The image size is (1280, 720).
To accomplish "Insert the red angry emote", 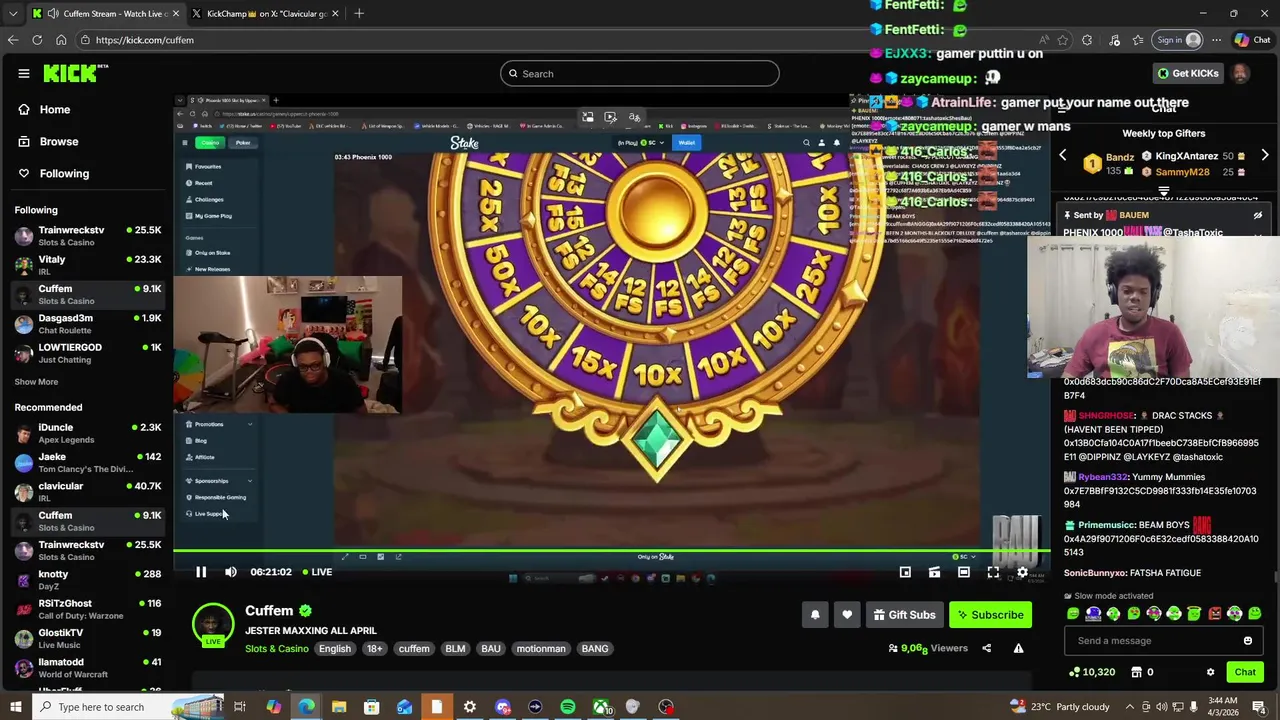I will (x=1215, y=614).
